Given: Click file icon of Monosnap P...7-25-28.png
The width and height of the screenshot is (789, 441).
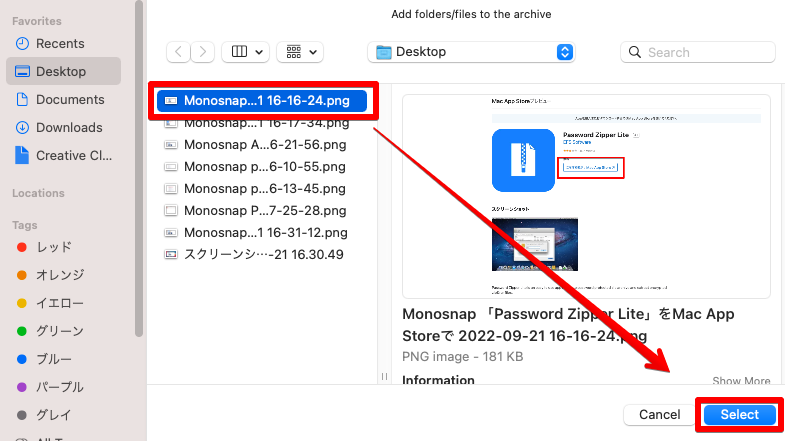Looking at the screenshot, I should tap(171, 211).
